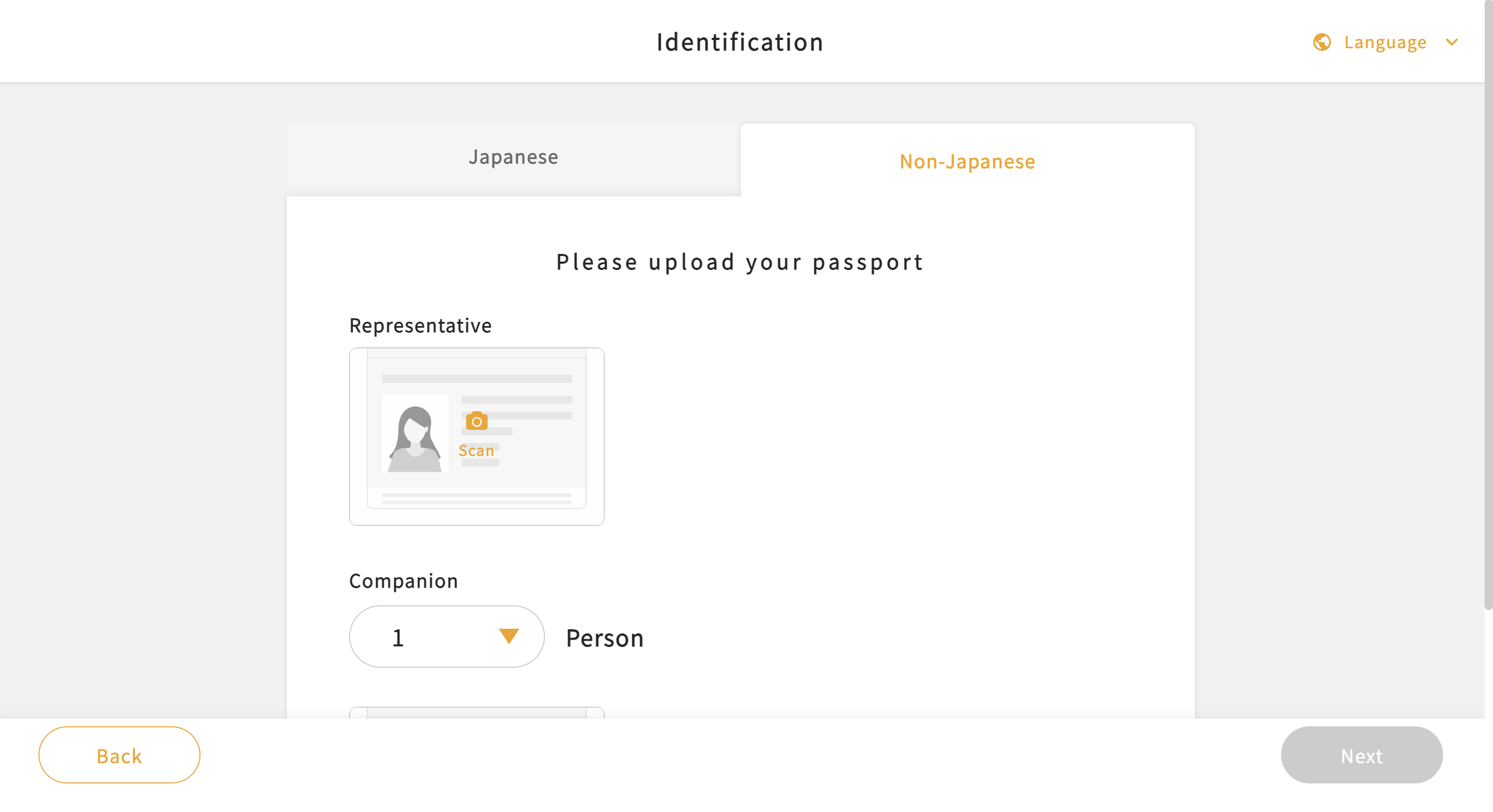Click the greyed-out Next button

coord(1362,755)
